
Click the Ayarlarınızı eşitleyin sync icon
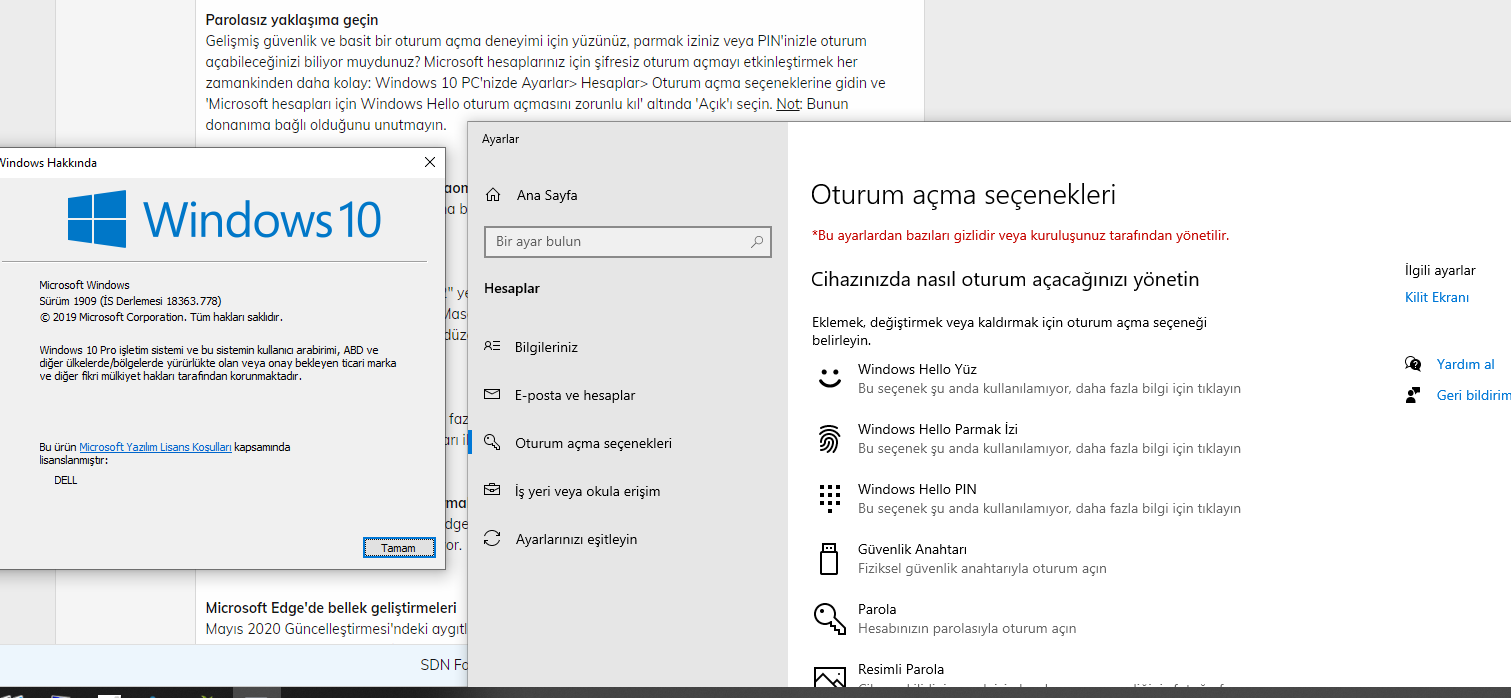click(492, 539)
